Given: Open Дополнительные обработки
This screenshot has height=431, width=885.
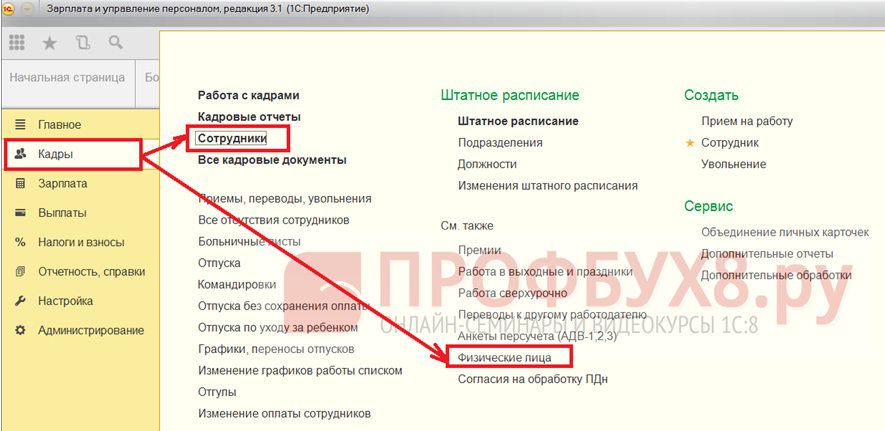Looking at the screenshot, I should point(776,275).
